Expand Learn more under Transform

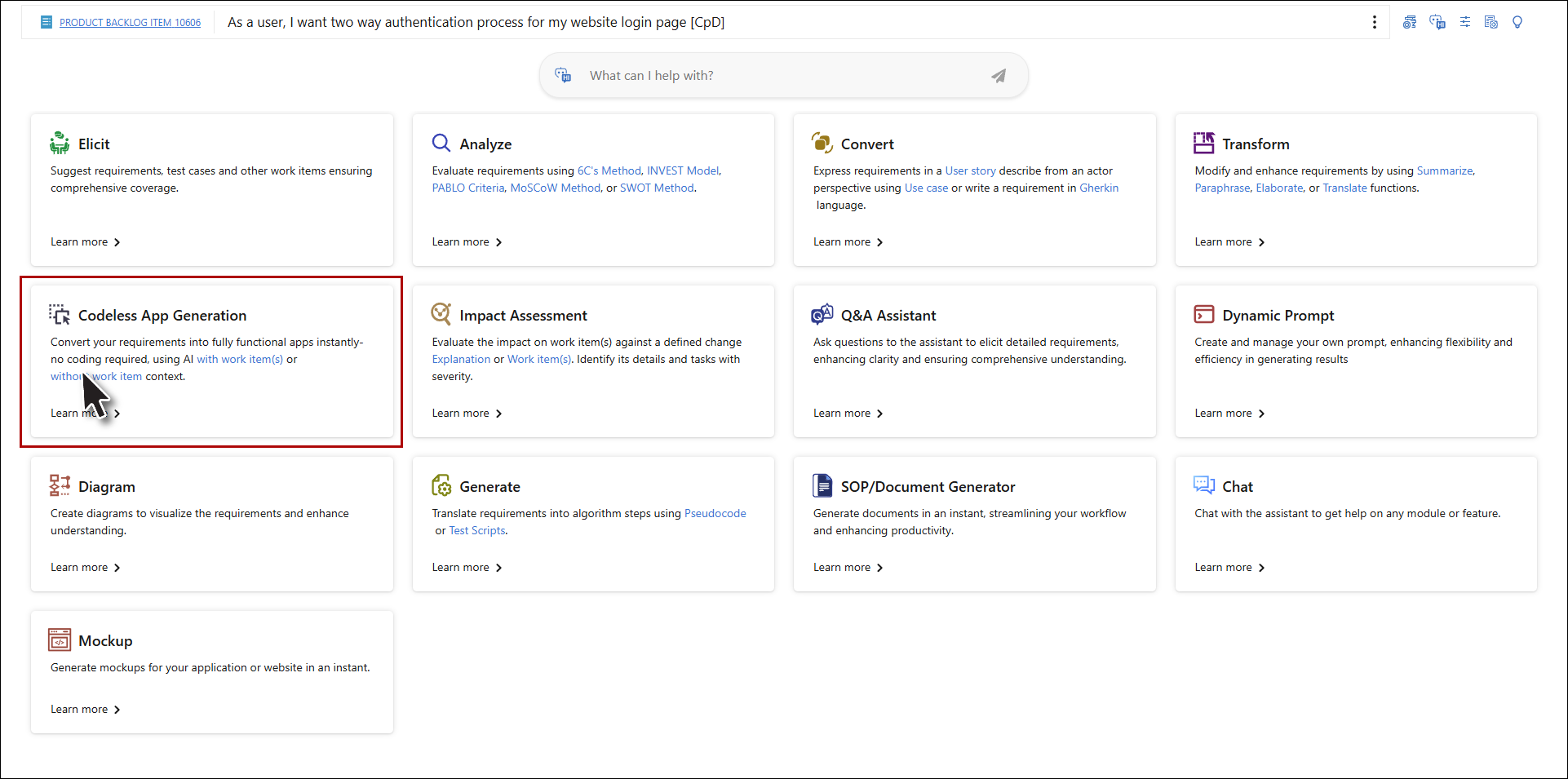(x=1229, y=242)
